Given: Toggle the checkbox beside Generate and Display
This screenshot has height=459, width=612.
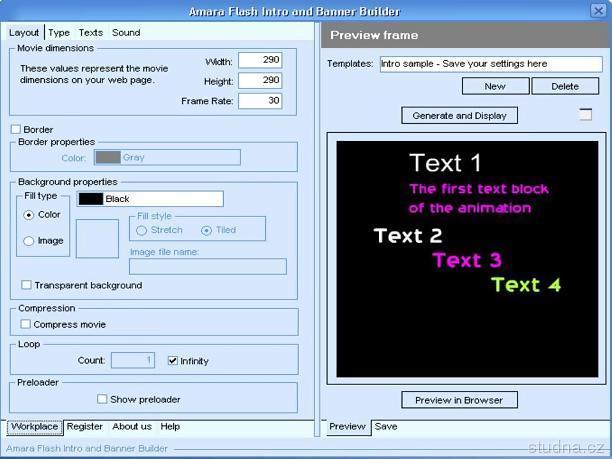Looking at the screenshot, I should coord(585,114).
